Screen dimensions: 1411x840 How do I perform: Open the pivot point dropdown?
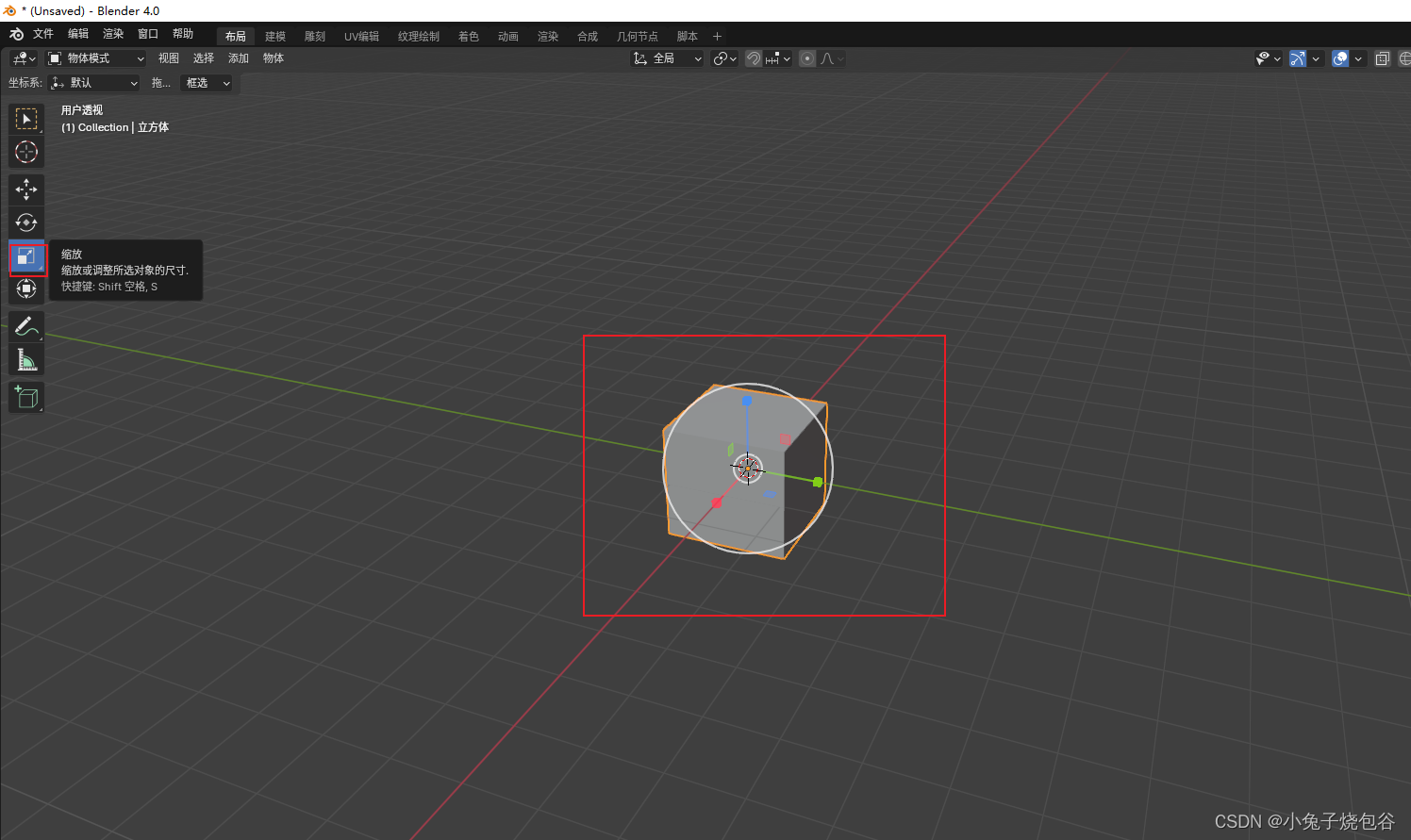pos(724,58)
